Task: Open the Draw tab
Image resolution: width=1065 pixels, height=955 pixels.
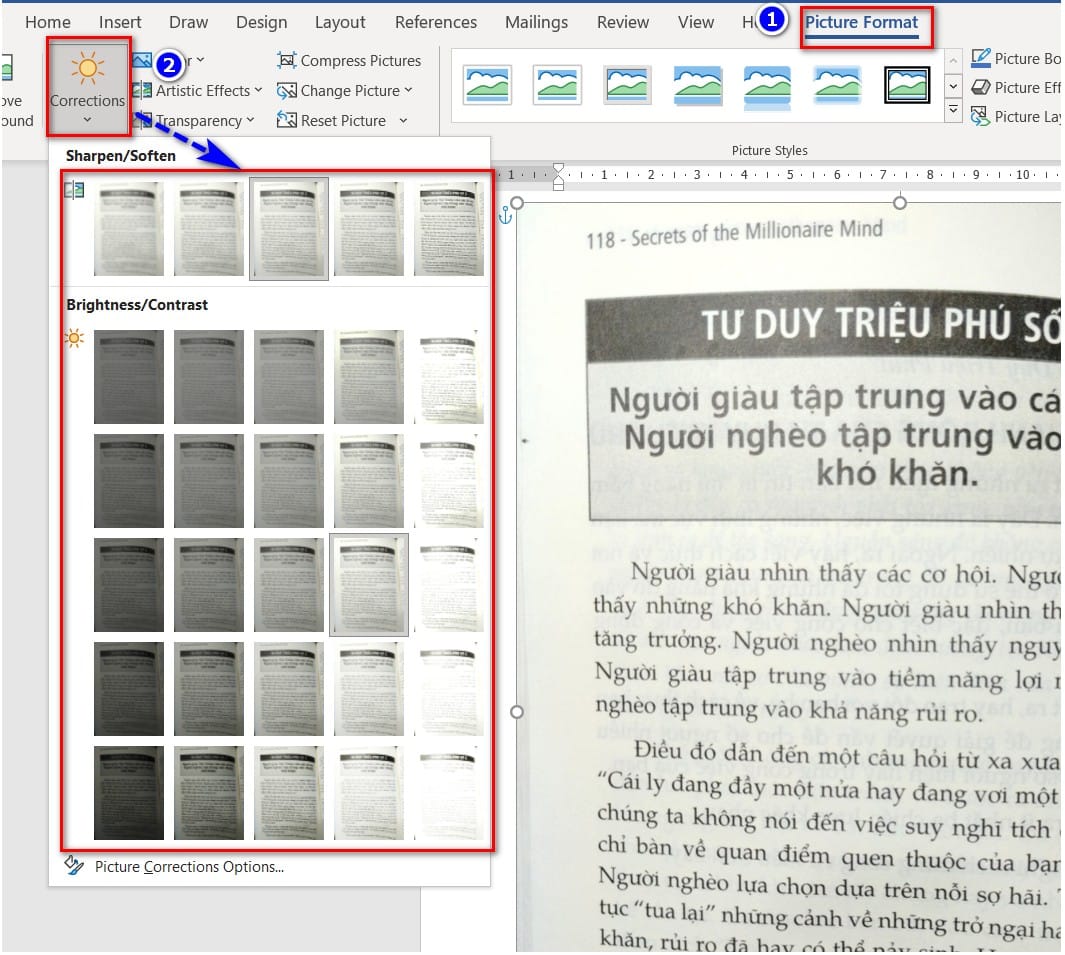Action: (x=189, y=22)
